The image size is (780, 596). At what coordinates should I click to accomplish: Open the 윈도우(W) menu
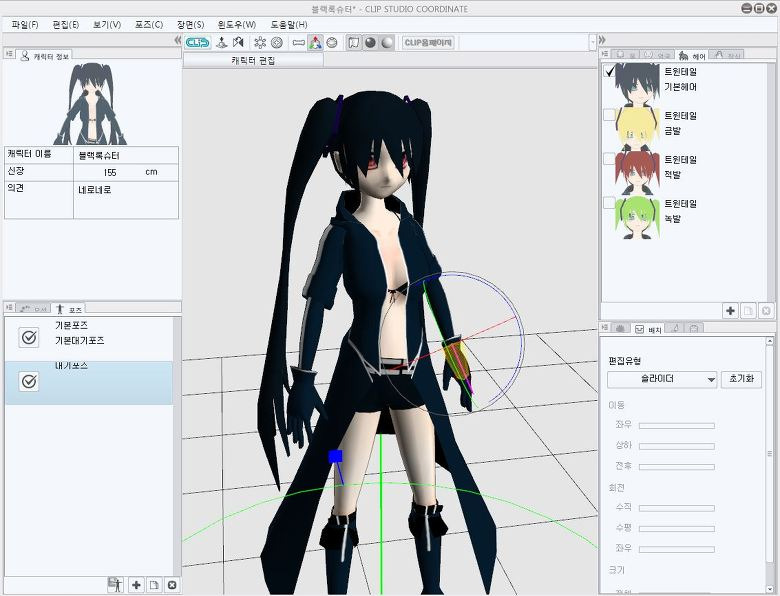pyautogui.click(x=237, y=24)
